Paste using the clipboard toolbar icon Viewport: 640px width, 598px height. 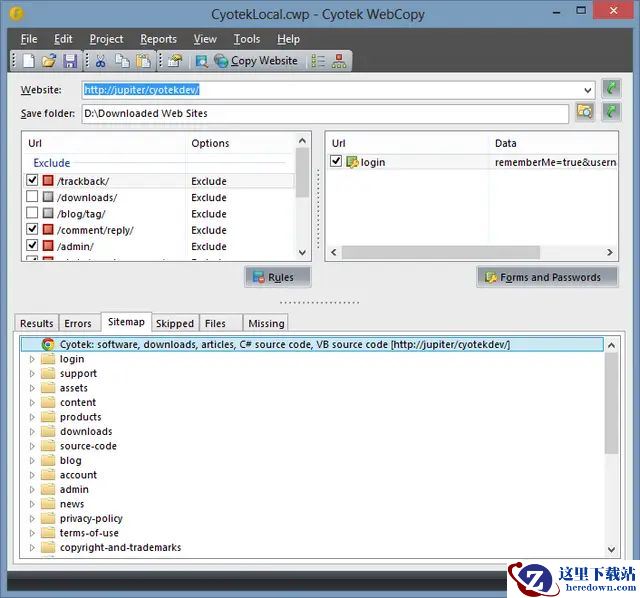[143, 61]
